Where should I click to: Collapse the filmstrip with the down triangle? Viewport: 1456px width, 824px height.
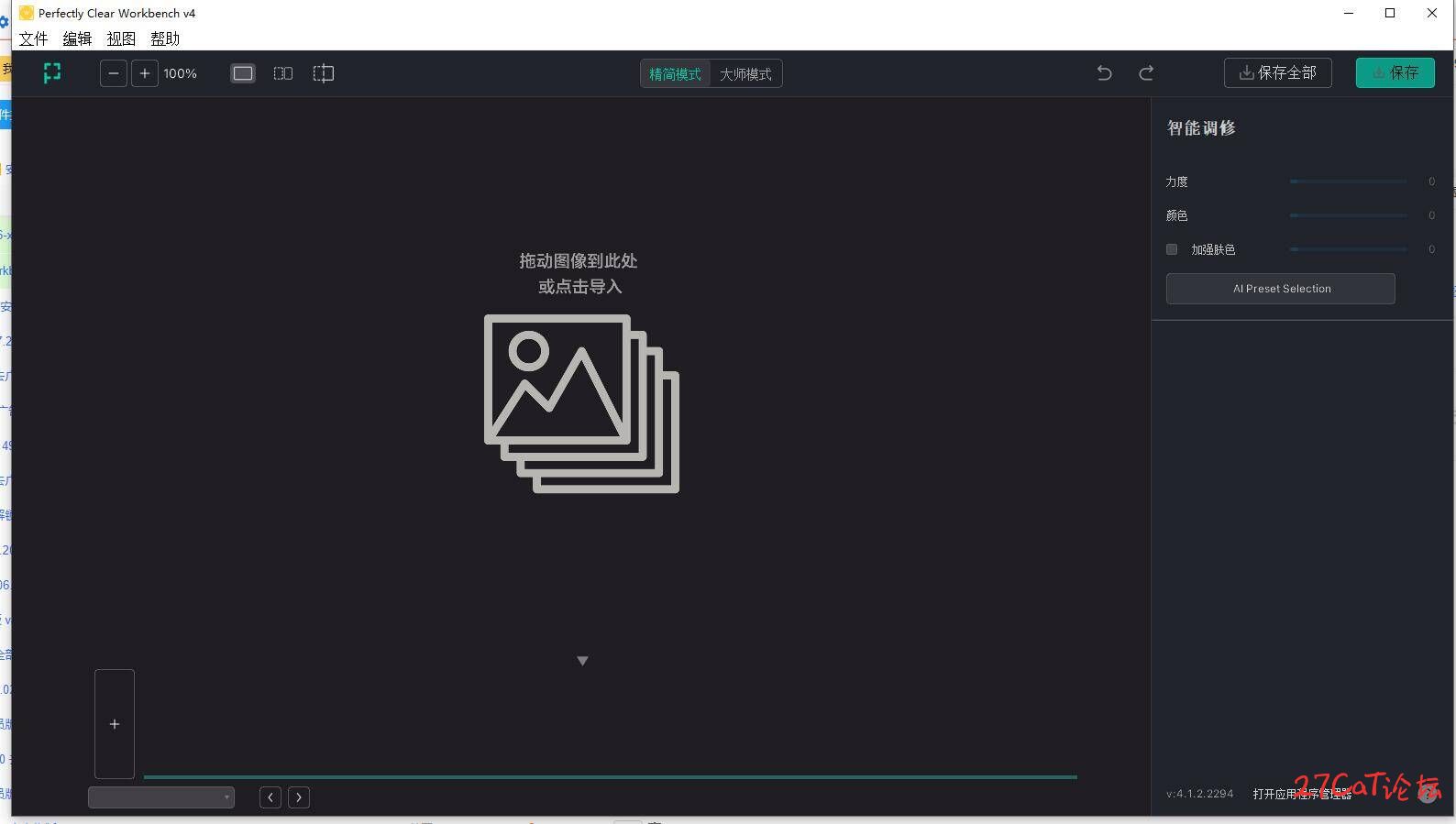pyautogui.click(x=582, y=661)
